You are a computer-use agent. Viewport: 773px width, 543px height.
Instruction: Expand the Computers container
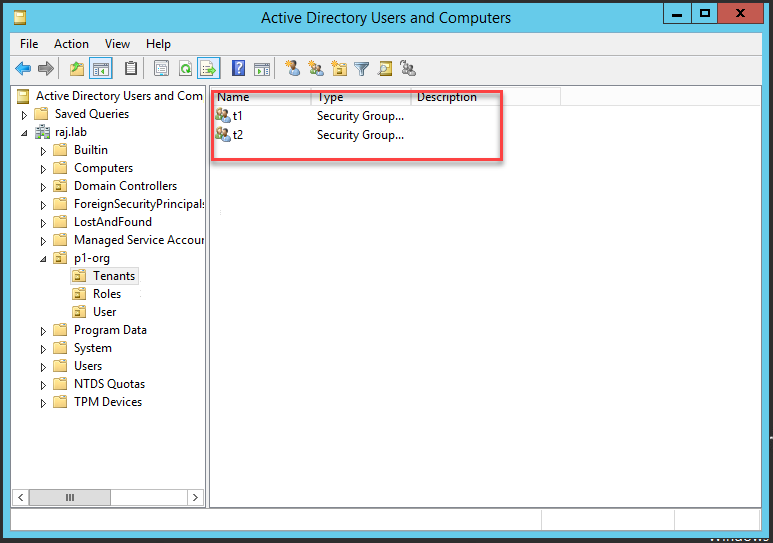(x=43, y=169)
